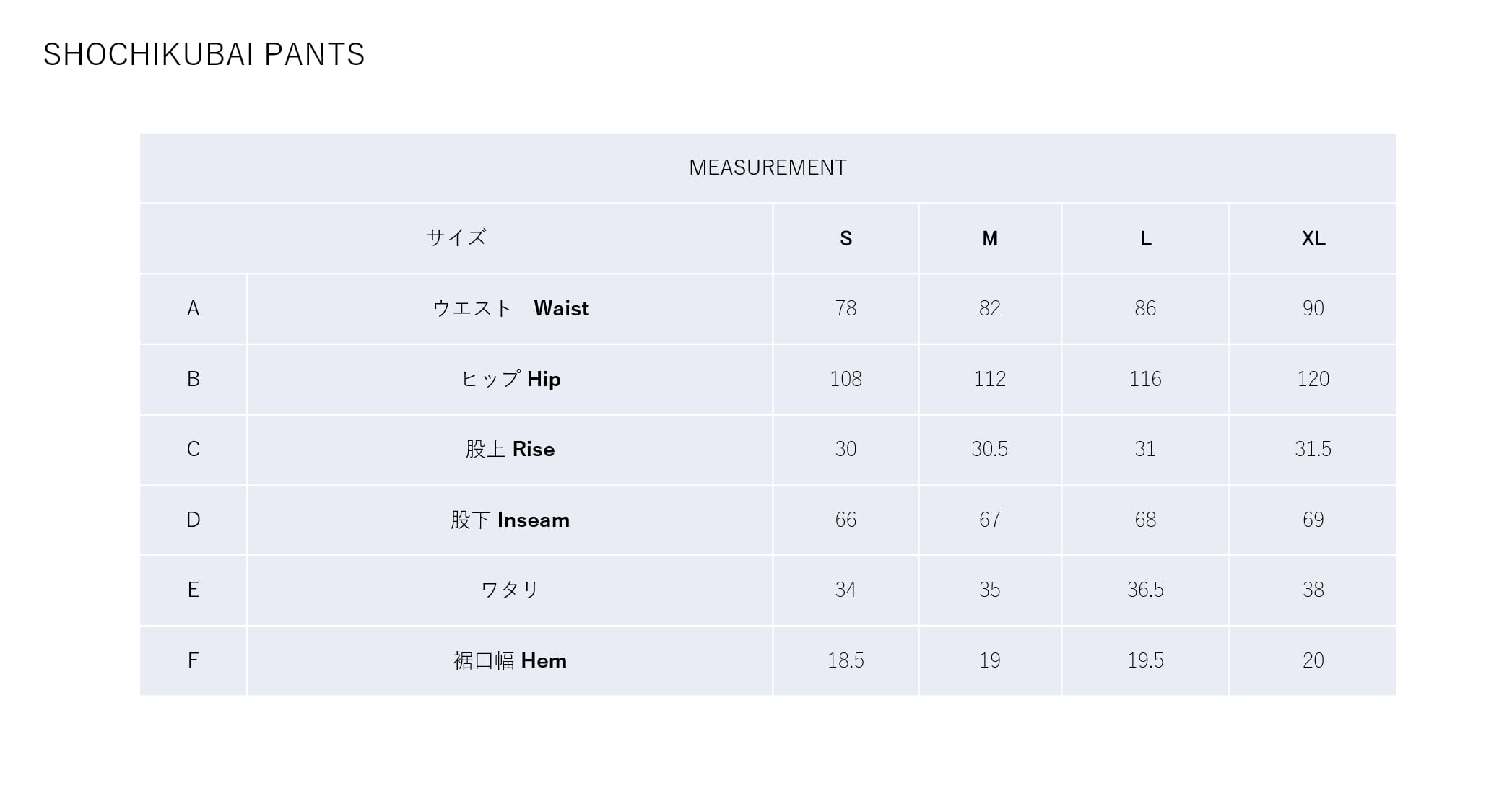Click row letter F cell
Viewport: 1512px width, 812px height.
(193, 660)
